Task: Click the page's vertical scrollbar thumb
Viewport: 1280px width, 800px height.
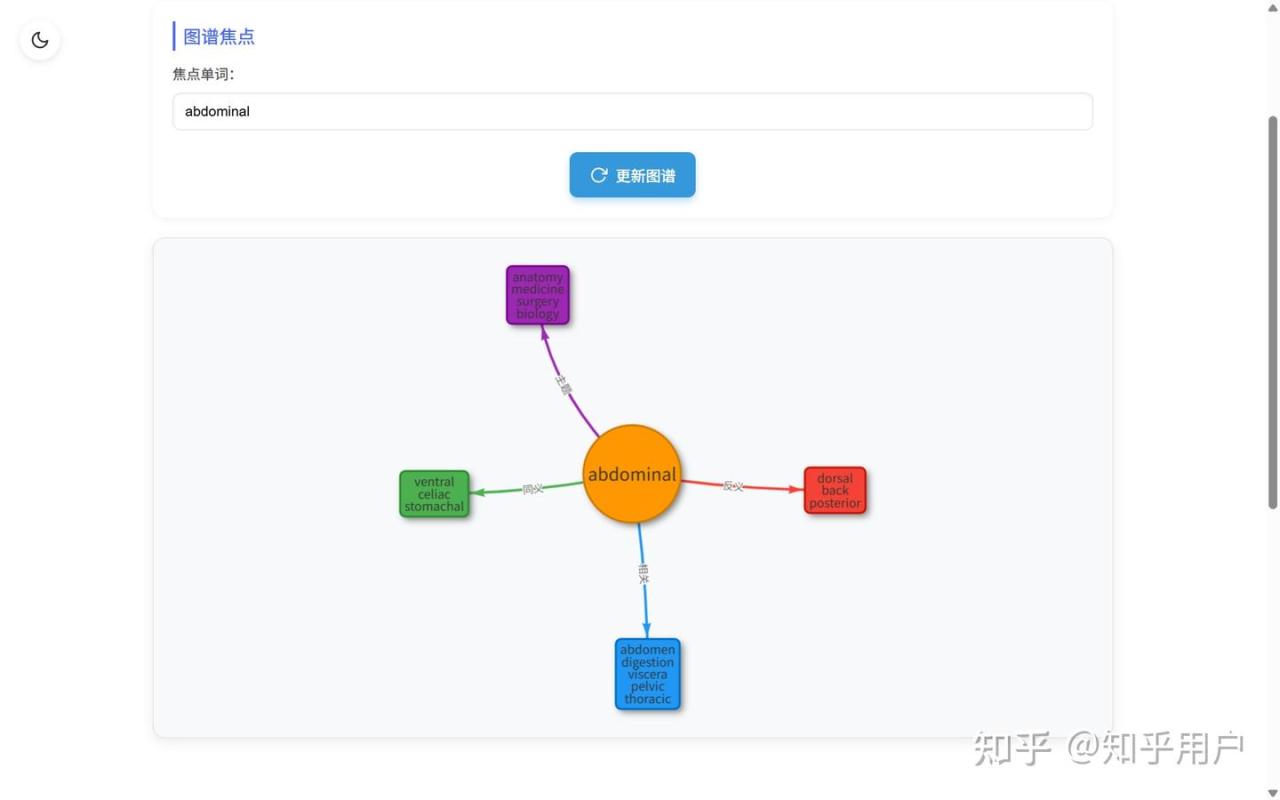Action: [x=1272, y=310]
